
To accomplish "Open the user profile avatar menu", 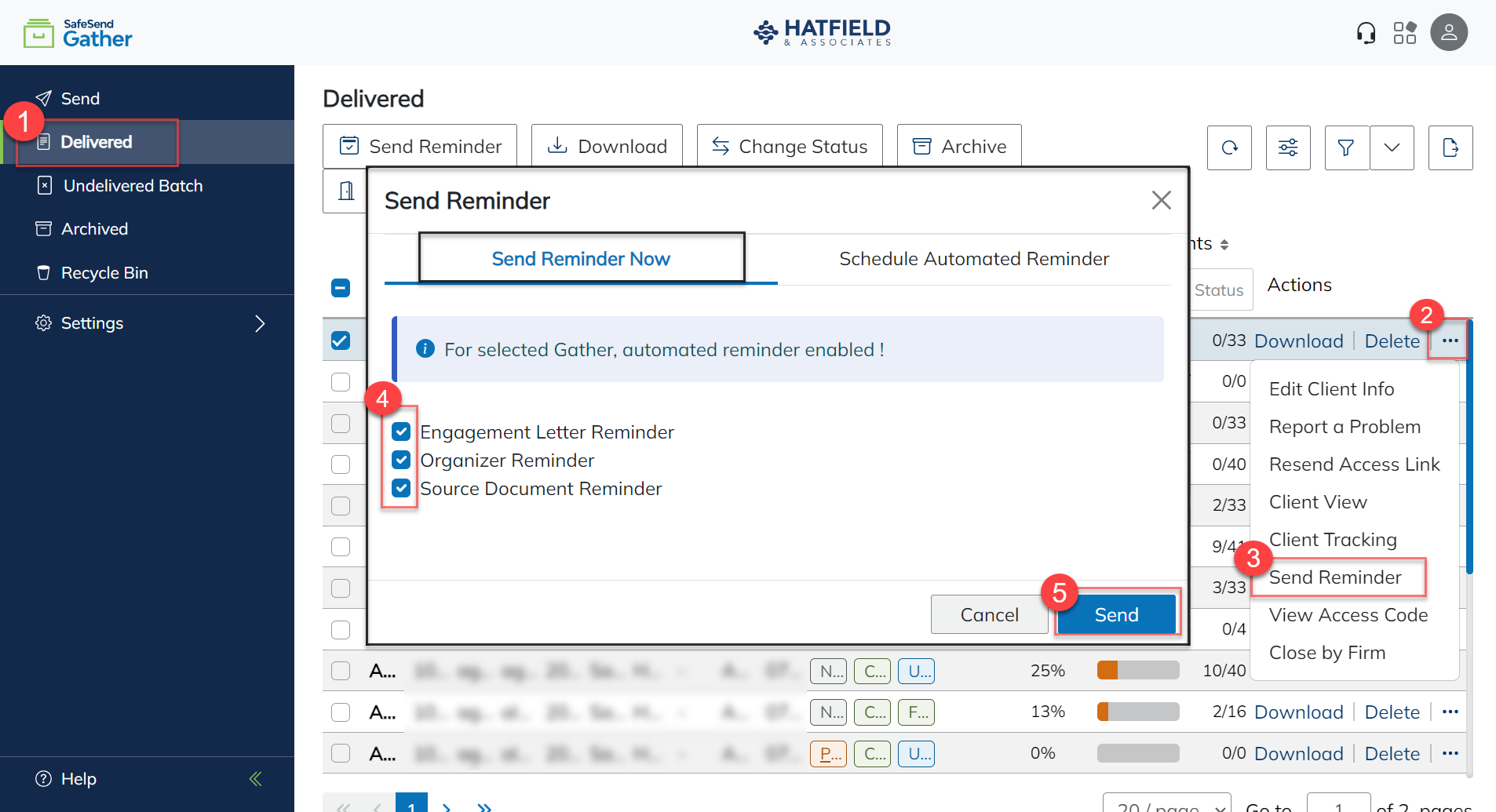I will click(x=1448, y=32).
